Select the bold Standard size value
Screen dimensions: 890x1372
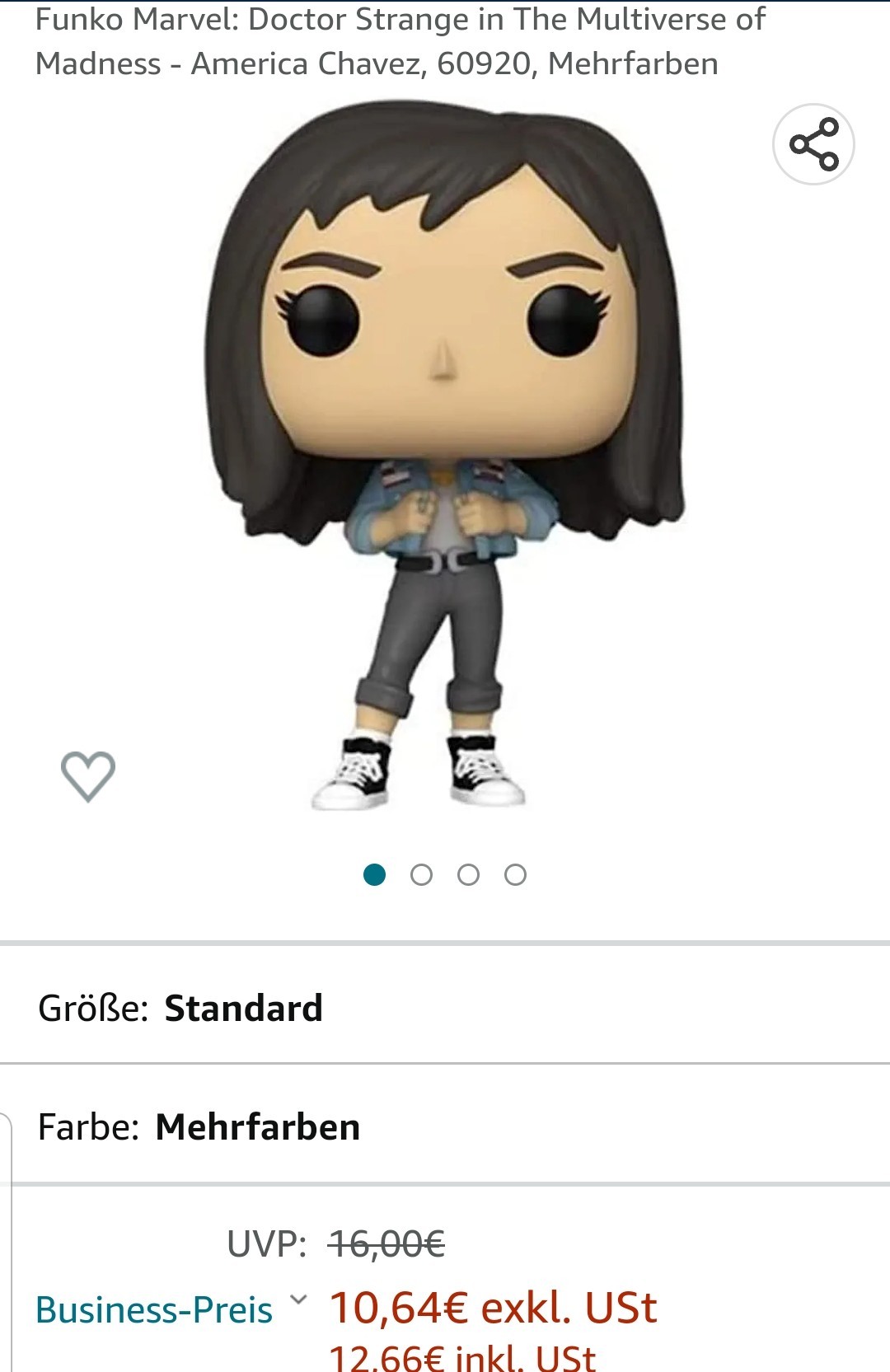pyautogui.click(x=244, y=1008)
